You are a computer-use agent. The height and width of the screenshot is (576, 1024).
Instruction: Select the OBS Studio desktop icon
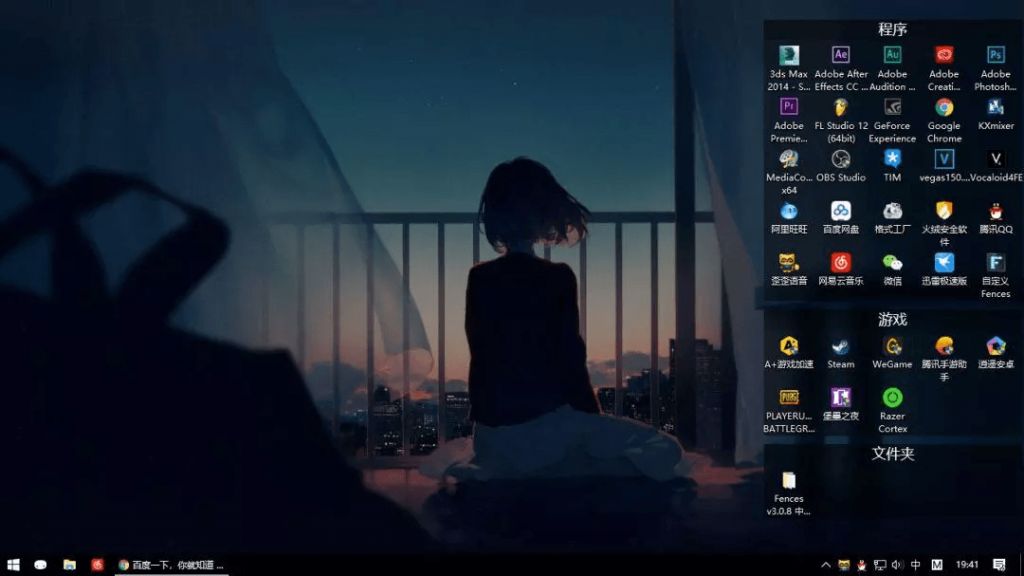841,160
